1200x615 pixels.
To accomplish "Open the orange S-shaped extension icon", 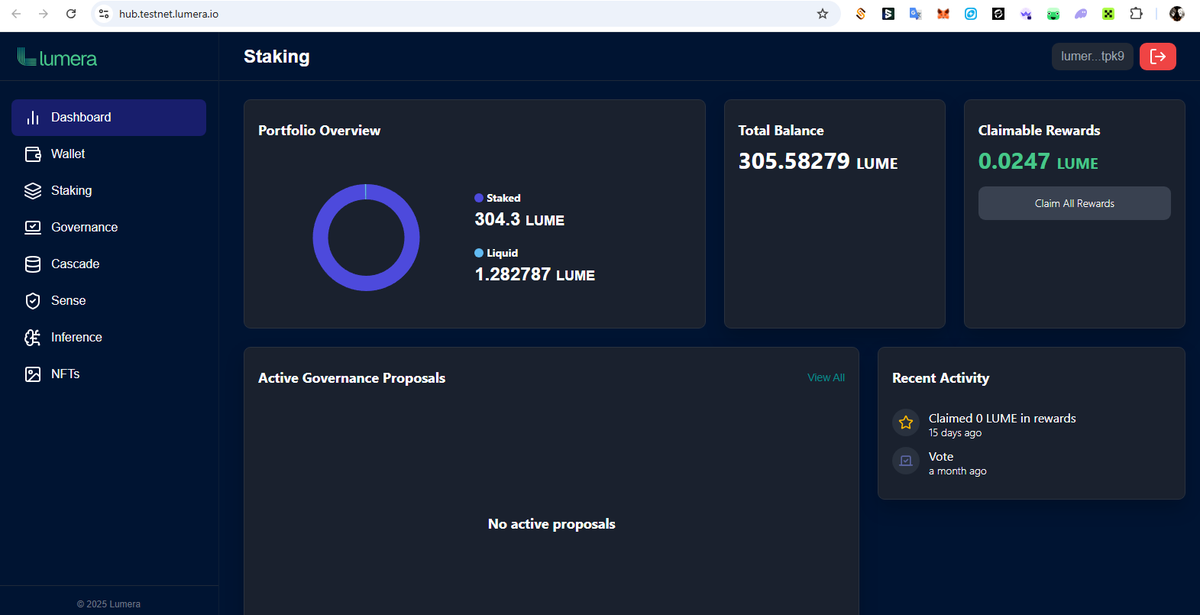I will [x=860, y=14].
